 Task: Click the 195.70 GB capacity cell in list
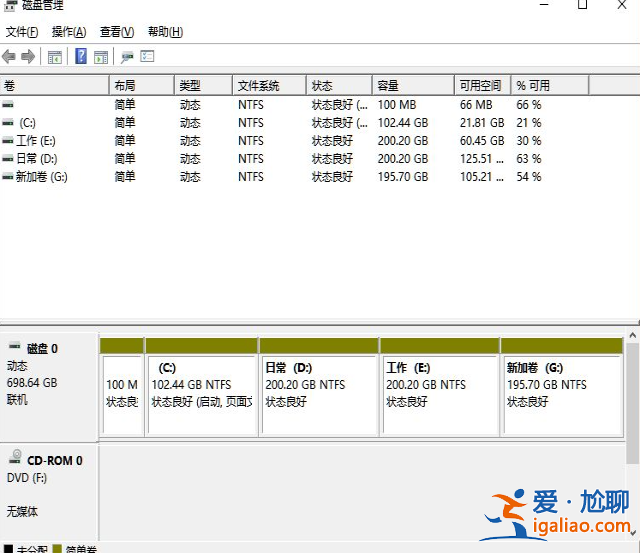coord(403,177)
